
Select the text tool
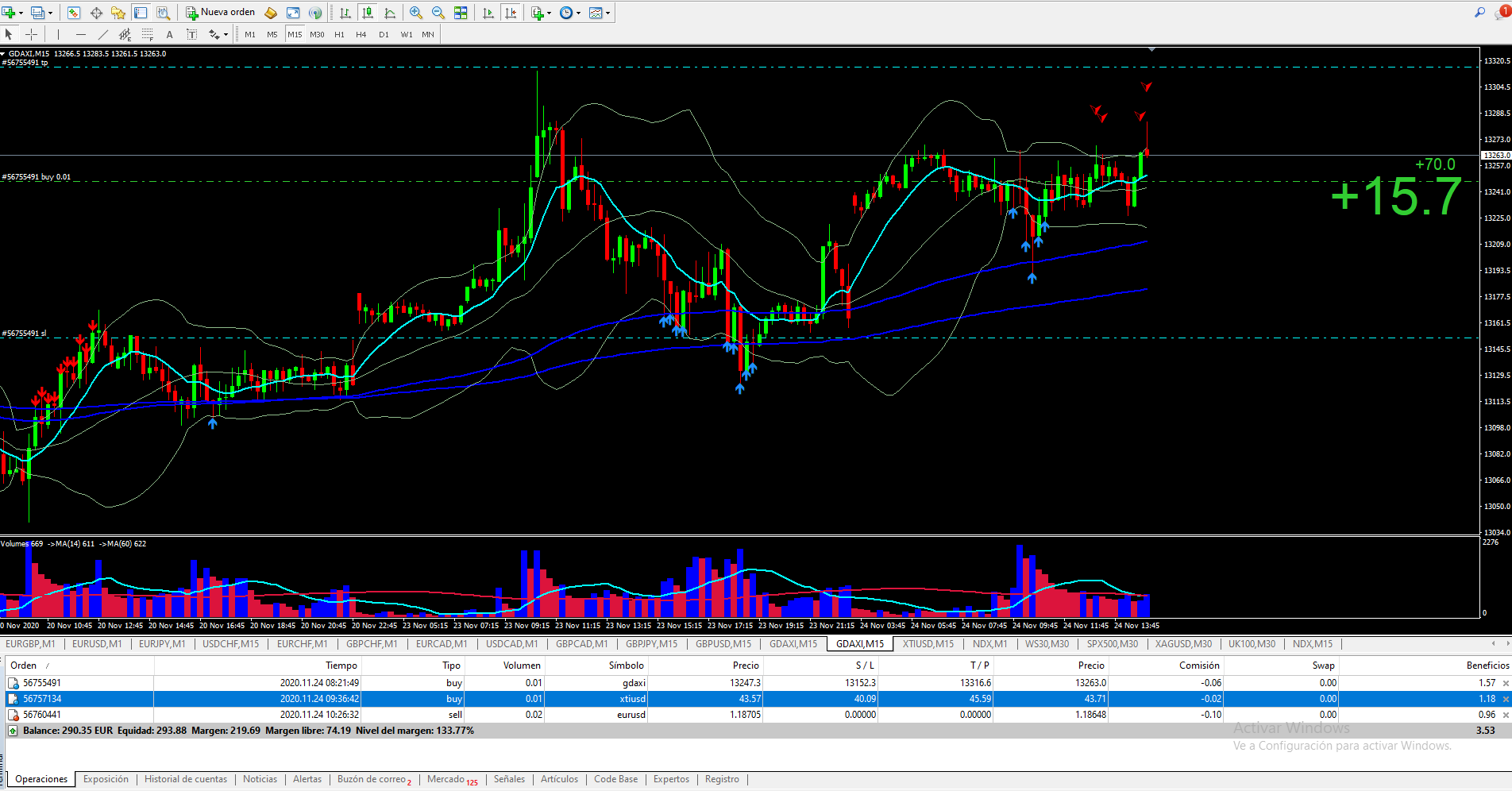click(169, 34)
